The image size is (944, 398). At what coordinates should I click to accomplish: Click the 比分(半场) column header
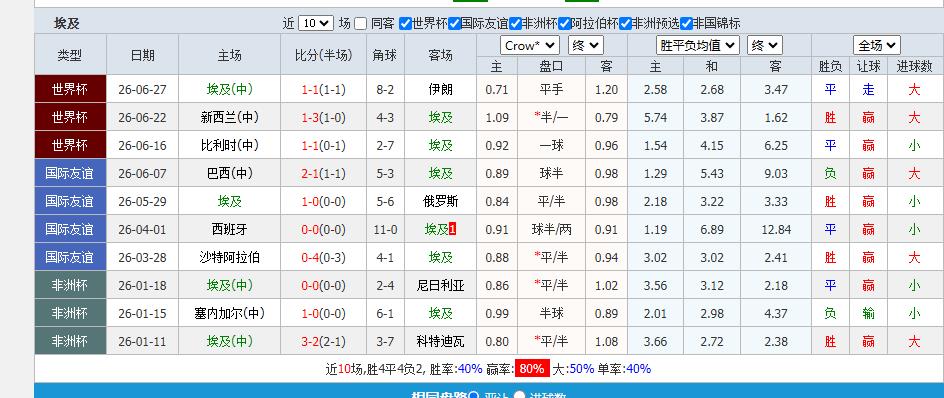pos(323,55)
